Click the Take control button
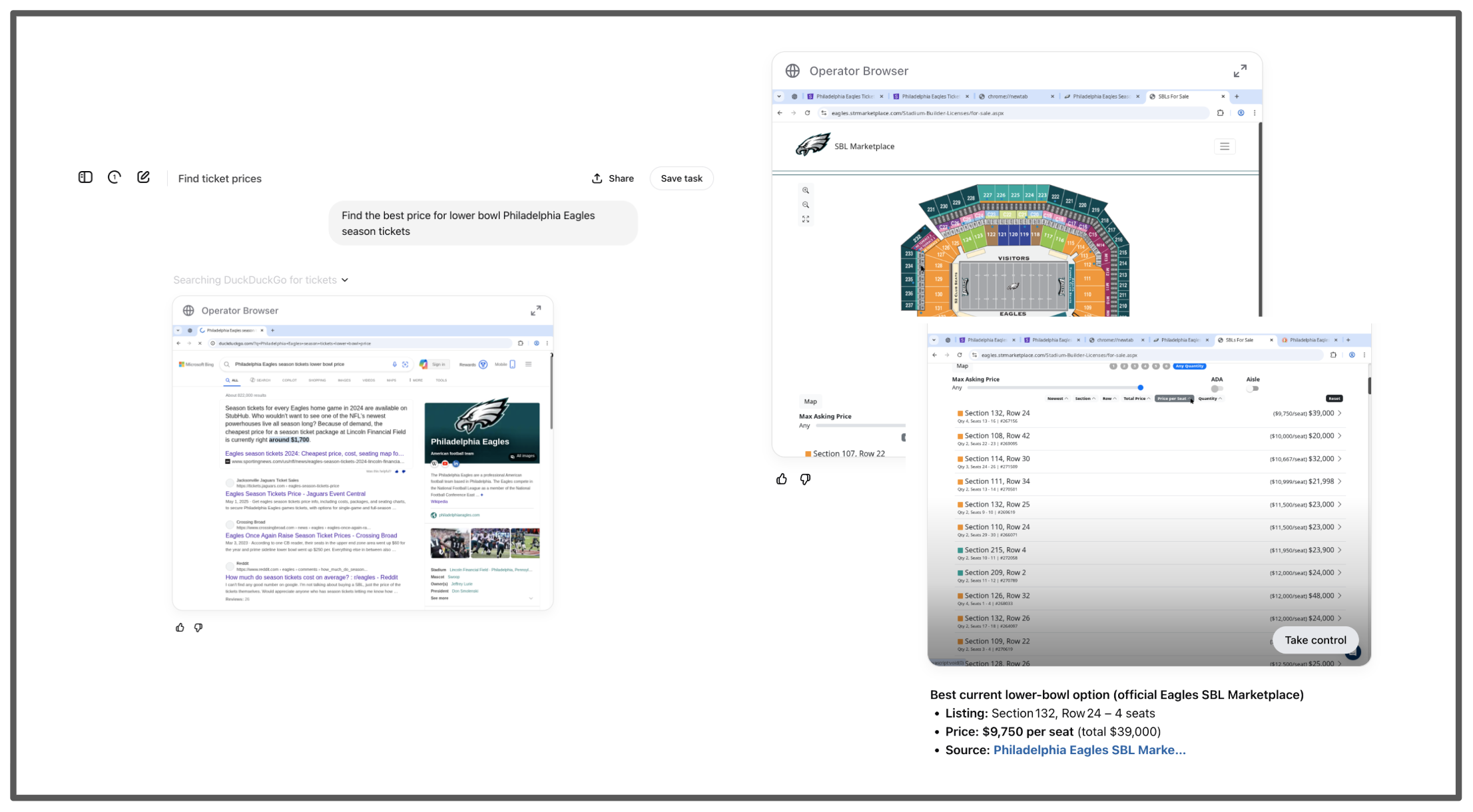 pos(1315,640)
